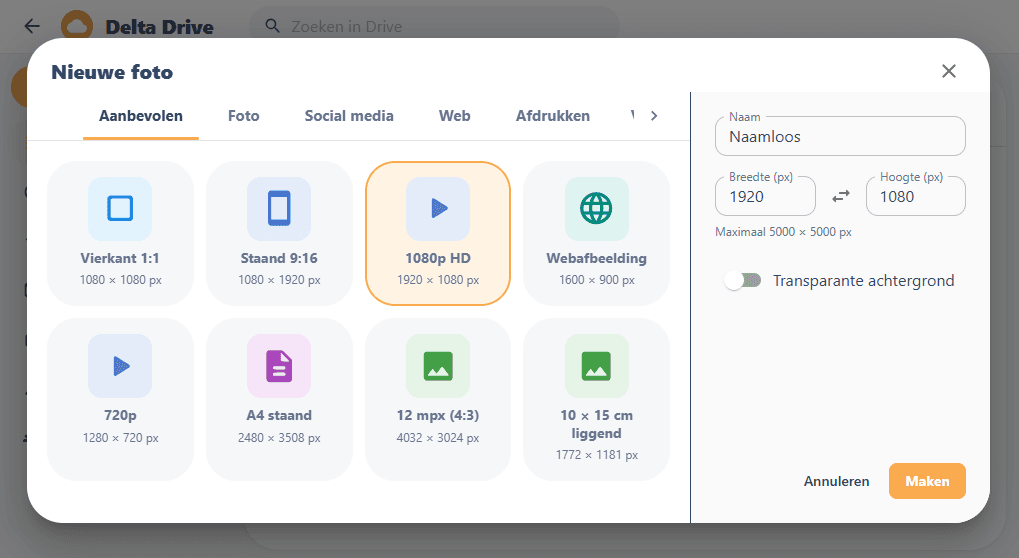Pick the 1080p HD play preset icon
Viewport: 1019px width, 558px height.
[x=438, y=209]
